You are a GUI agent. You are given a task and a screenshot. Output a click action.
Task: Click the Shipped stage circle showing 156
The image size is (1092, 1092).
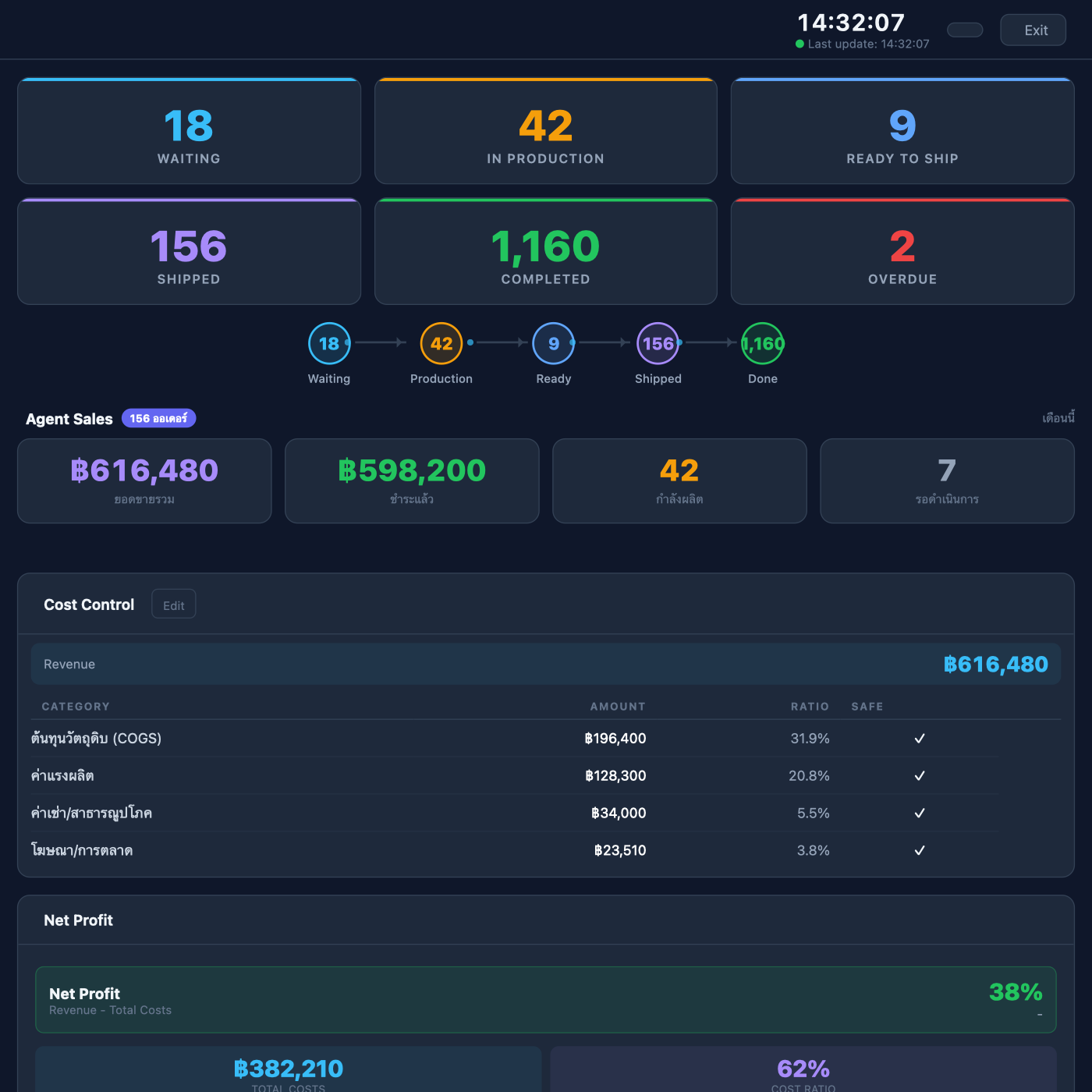pos(658,343)
